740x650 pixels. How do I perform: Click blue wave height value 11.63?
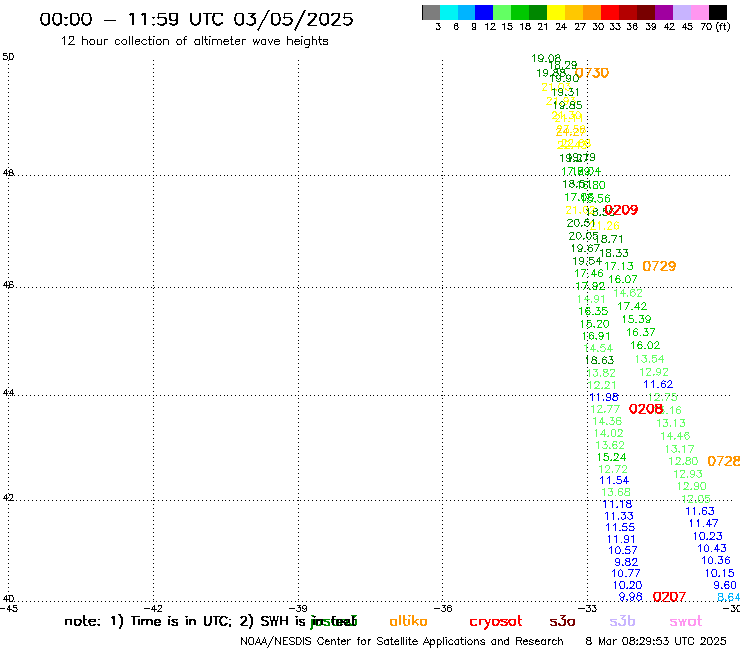[x=700, y=511]
